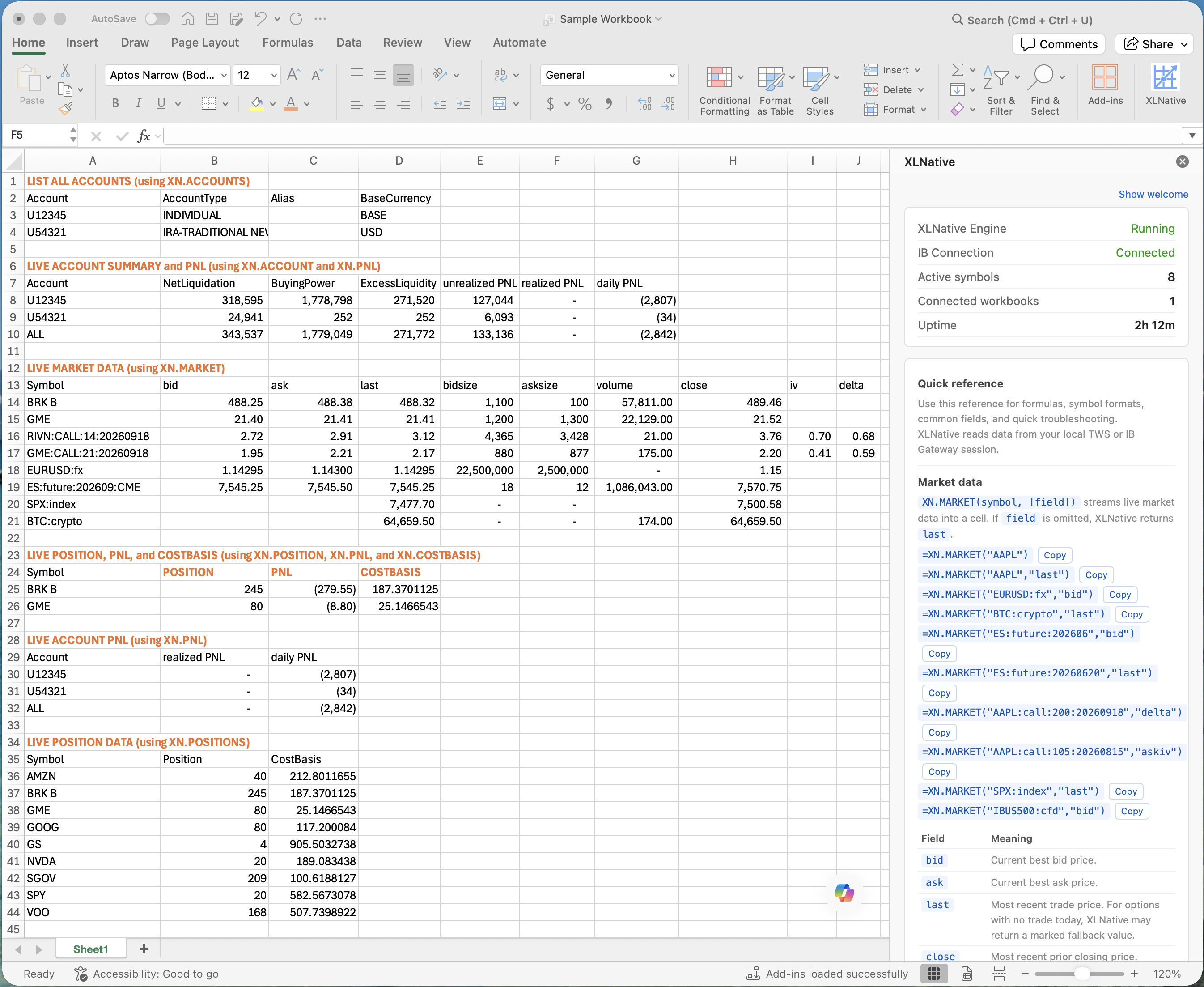1204x987 pixels.
Task: Toggle Align Left button
Action: (x=357, y=103)
